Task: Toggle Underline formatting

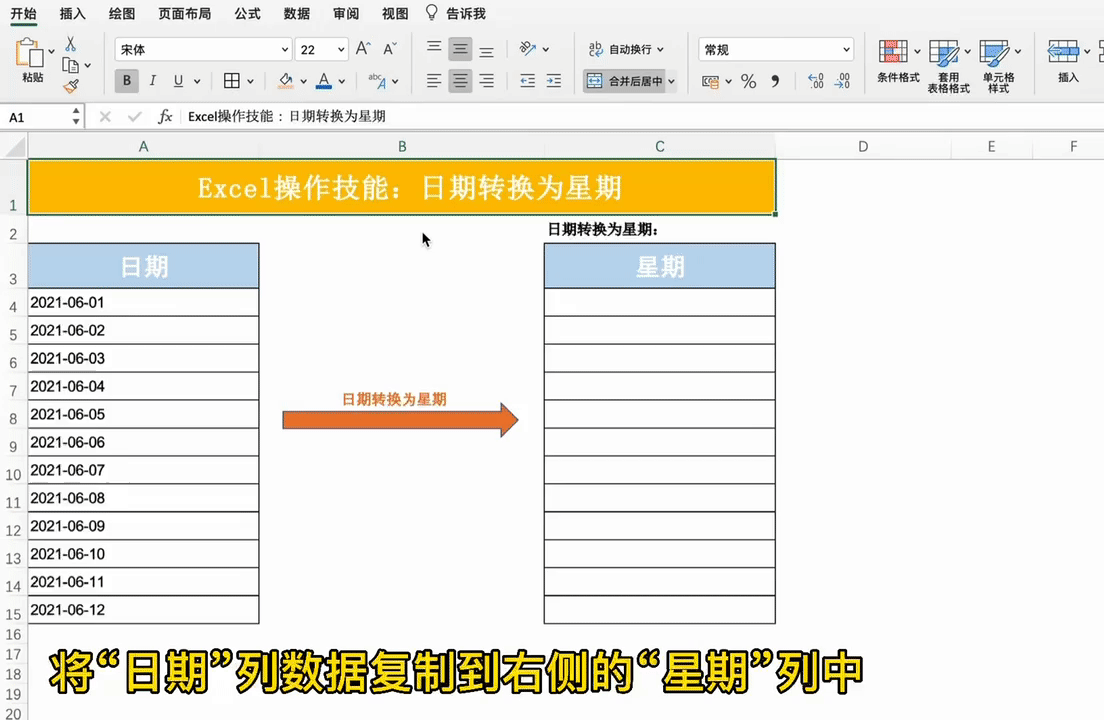Action: pos(178,81)
